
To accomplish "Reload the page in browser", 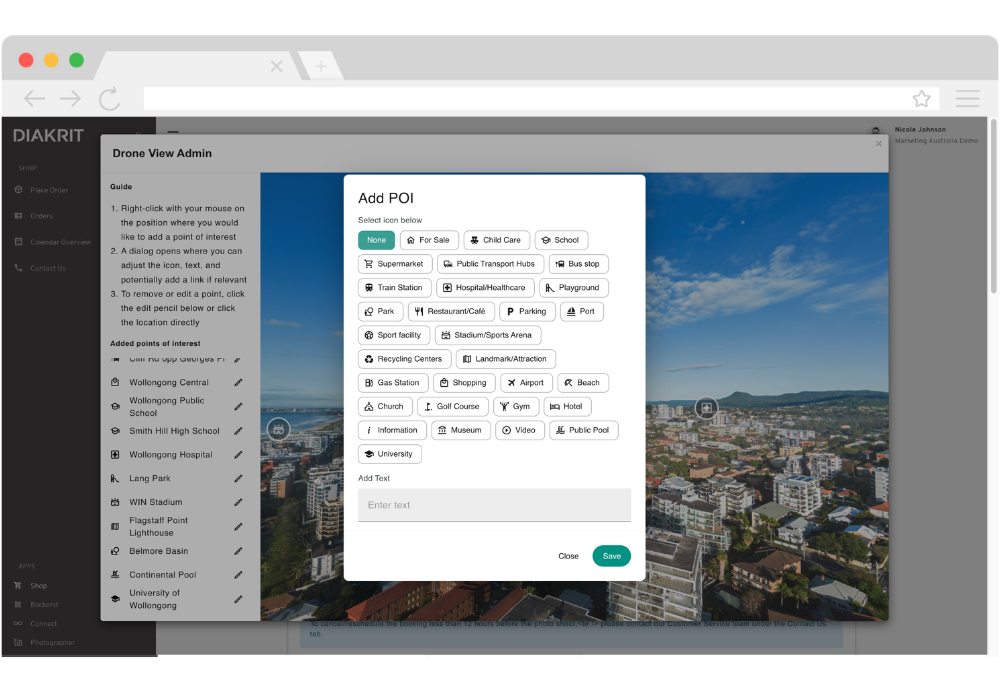I will pos(109,99).
